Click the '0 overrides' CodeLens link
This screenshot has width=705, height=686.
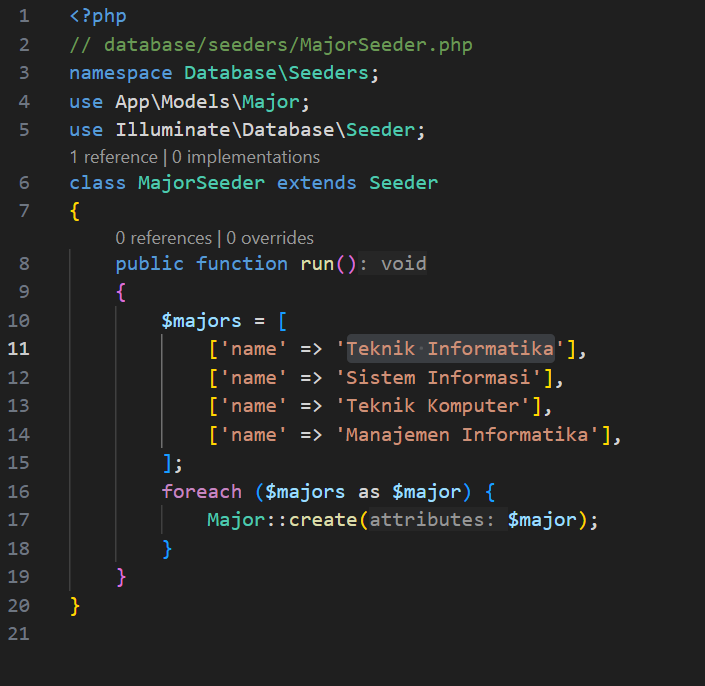[x=270, y=238]
